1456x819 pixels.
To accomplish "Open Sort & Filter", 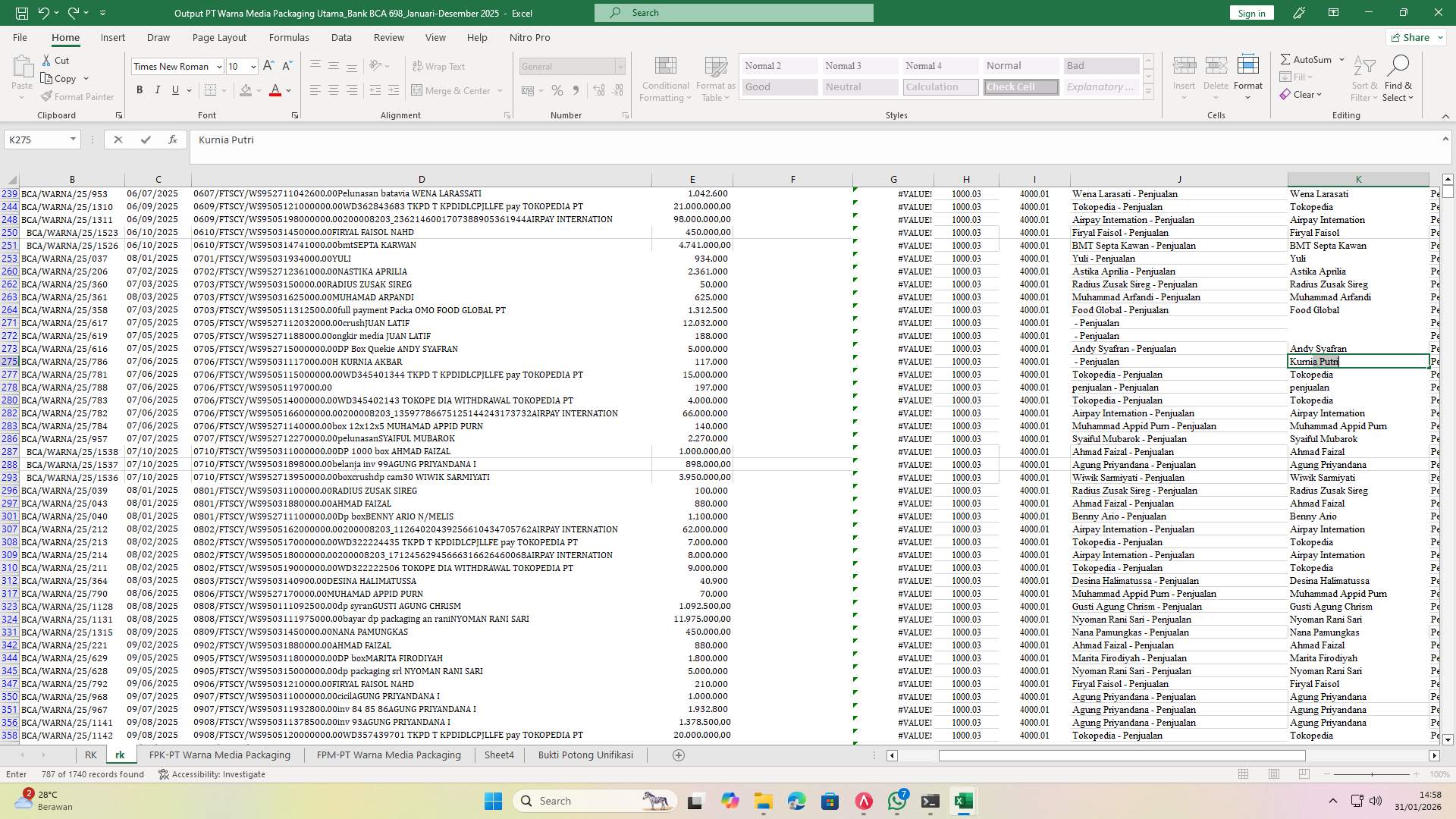I will tap(1363, 78).
